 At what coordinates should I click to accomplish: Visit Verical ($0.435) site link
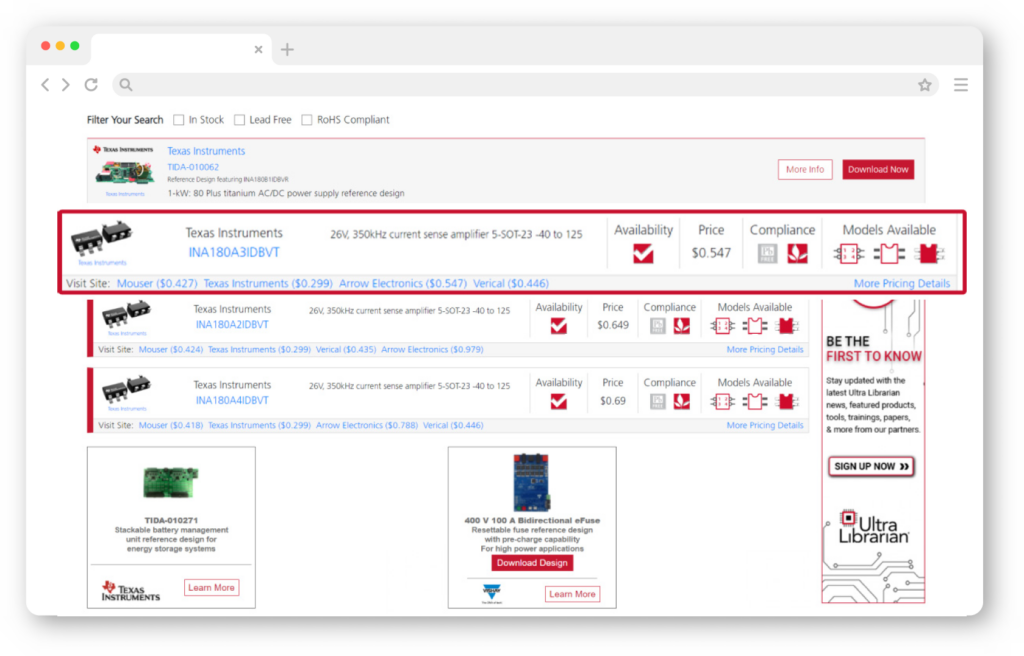(x=346, y=350)
